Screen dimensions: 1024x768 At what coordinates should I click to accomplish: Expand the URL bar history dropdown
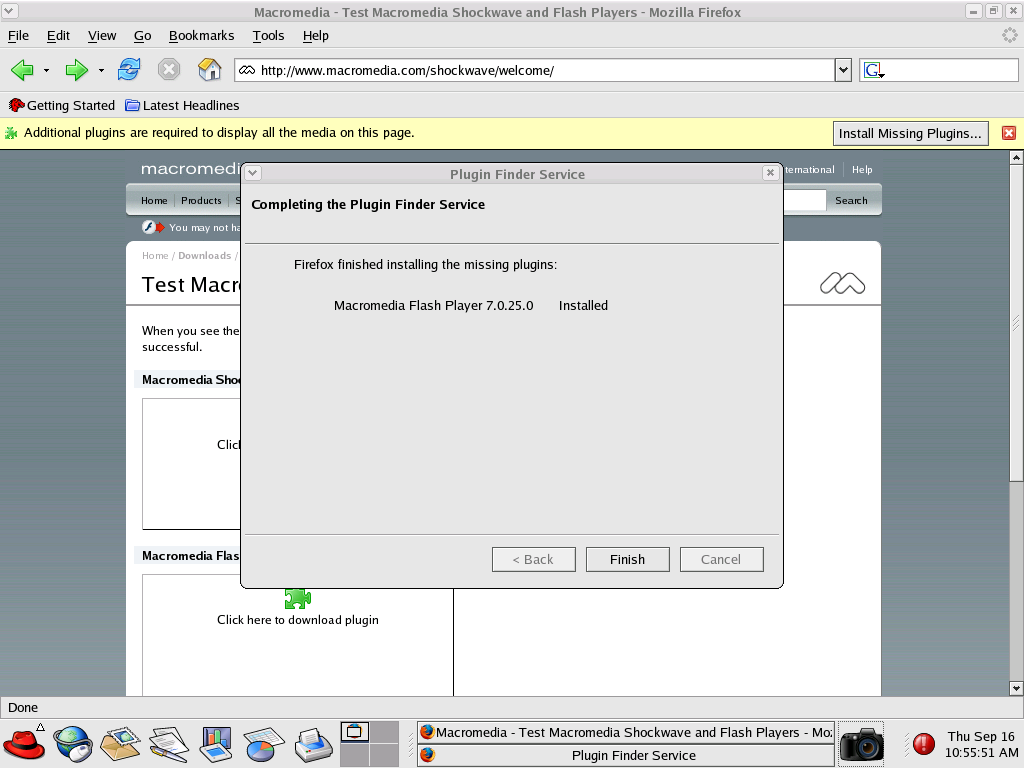(x=843, y=70)
